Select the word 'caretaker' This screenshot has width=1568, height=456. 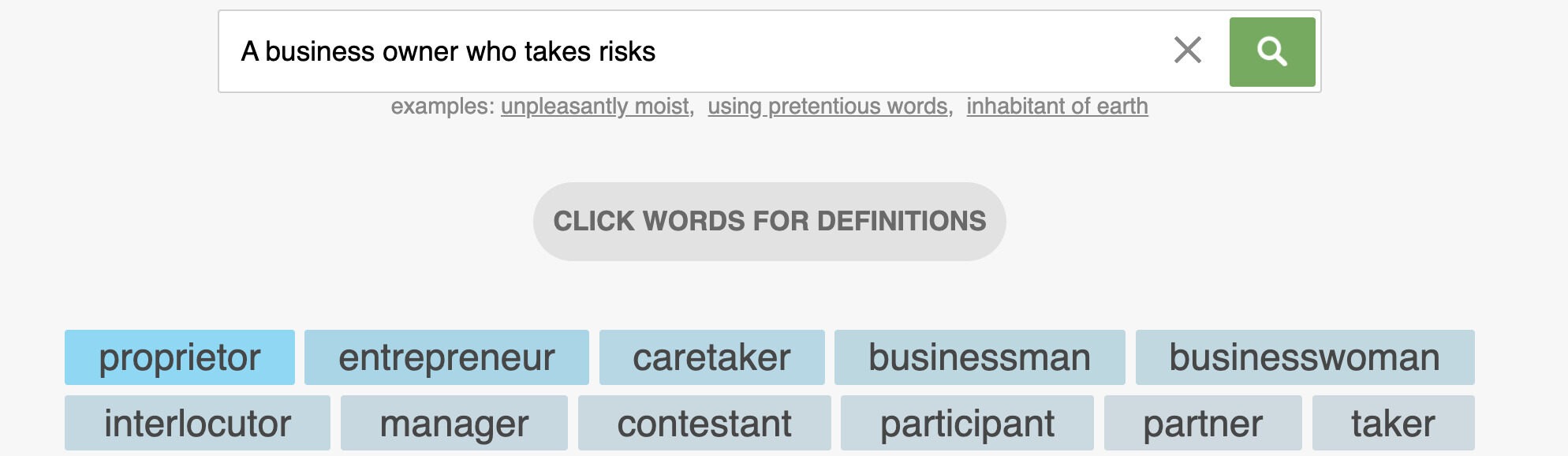[711, 357]
